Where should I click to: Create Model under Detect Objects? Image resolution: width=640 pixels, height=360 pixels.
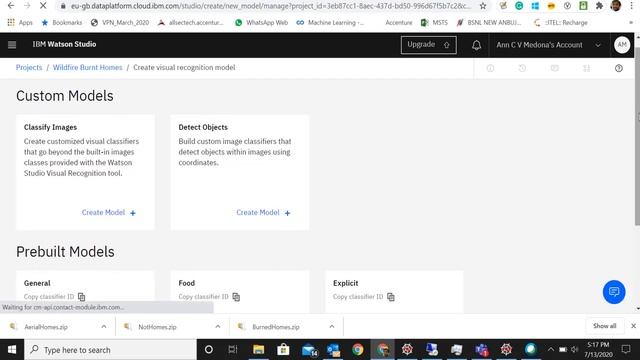[263, 213]
